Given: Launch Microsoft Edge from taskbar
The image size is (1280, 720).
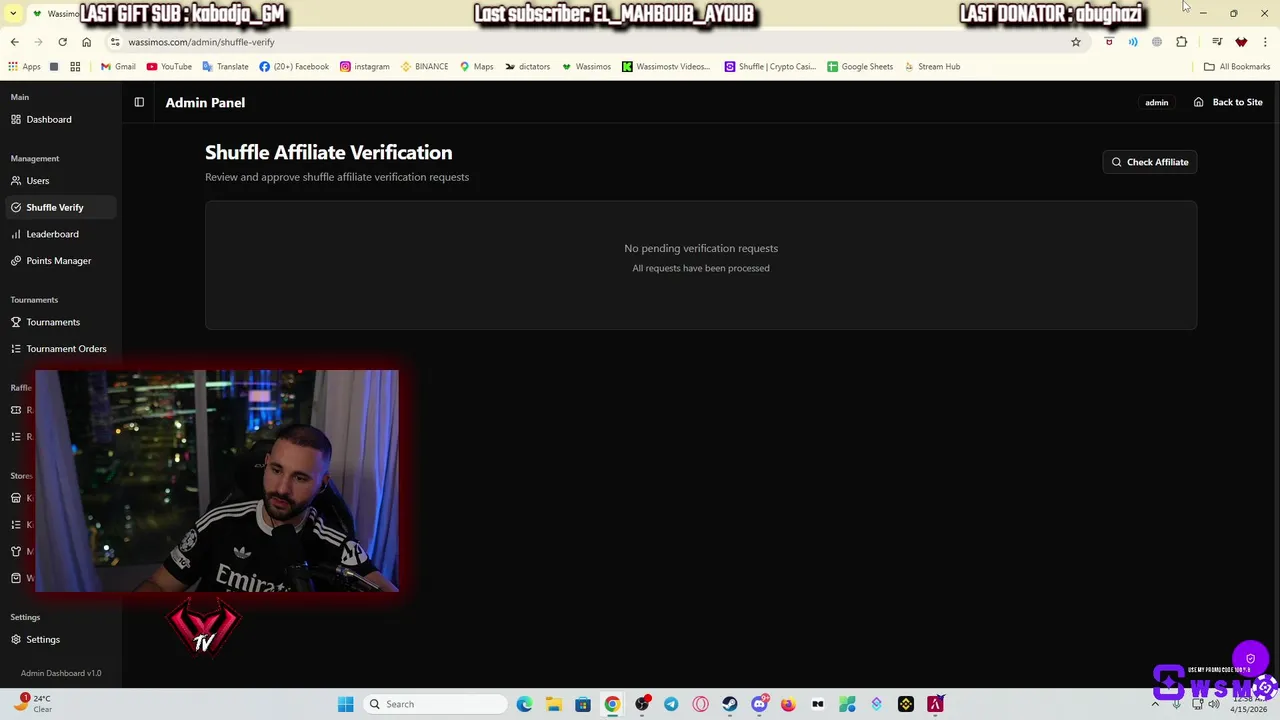Looking at the screenshot, I should pyautogui.click(x=524, y=704).
